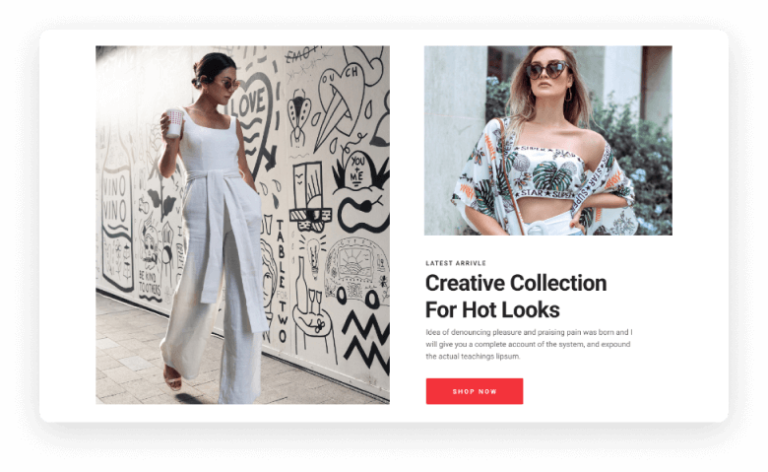The width and height of the screenshot is (768, 472).
Task: Click the beetle bug drawing on the wall
Action: 299,118
